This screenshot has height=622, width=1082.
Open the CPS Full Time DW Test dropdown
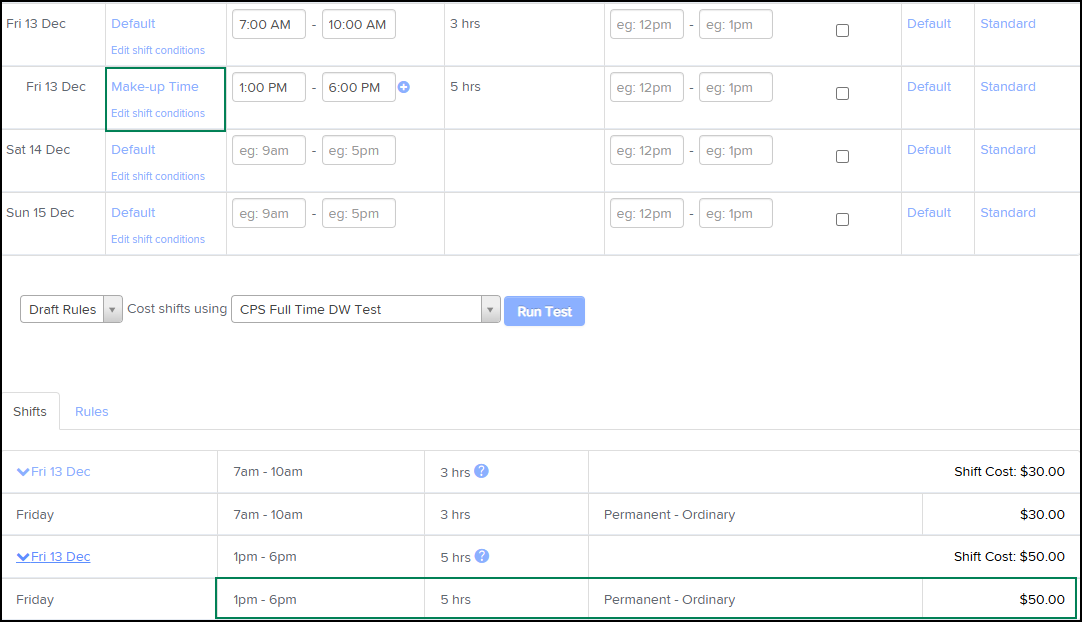pyautogui.click(x=365, y=309)
